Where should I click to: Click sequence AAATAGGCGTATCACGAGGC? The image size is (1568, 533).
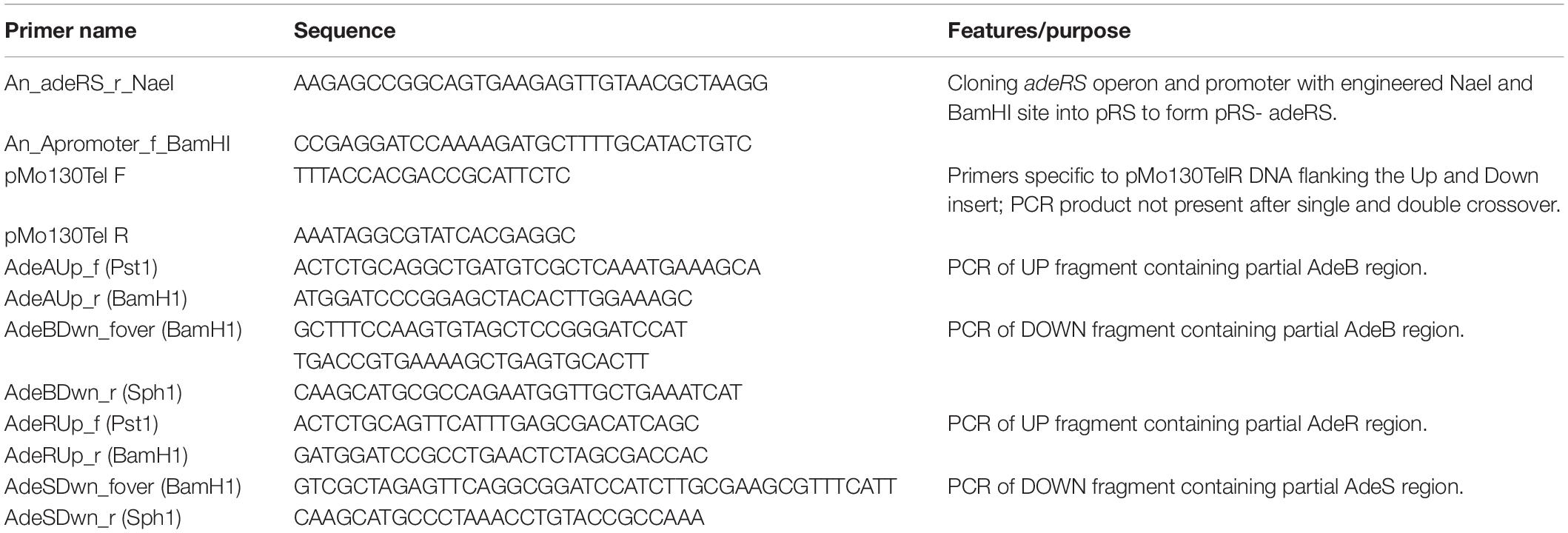pos(435,236)
